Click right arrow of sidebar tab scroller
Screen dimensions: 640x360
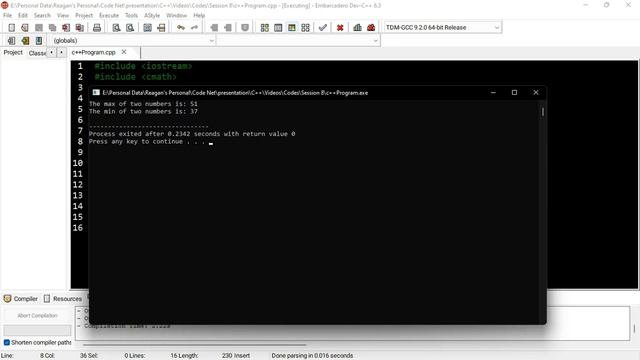(x=61, y=53)
